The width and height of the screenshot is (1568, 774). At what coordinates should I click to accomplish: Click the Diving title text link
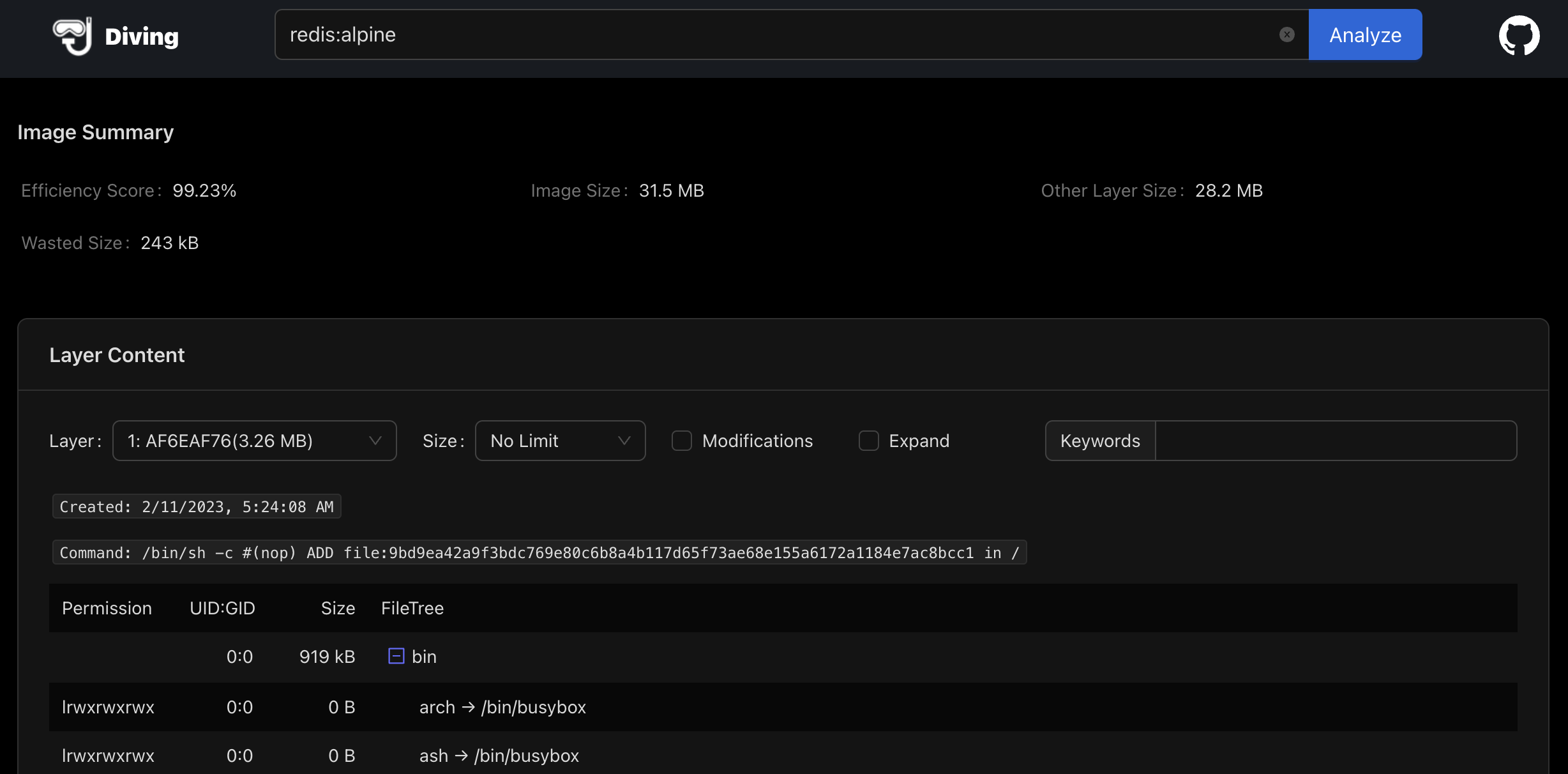coord(142,36)
